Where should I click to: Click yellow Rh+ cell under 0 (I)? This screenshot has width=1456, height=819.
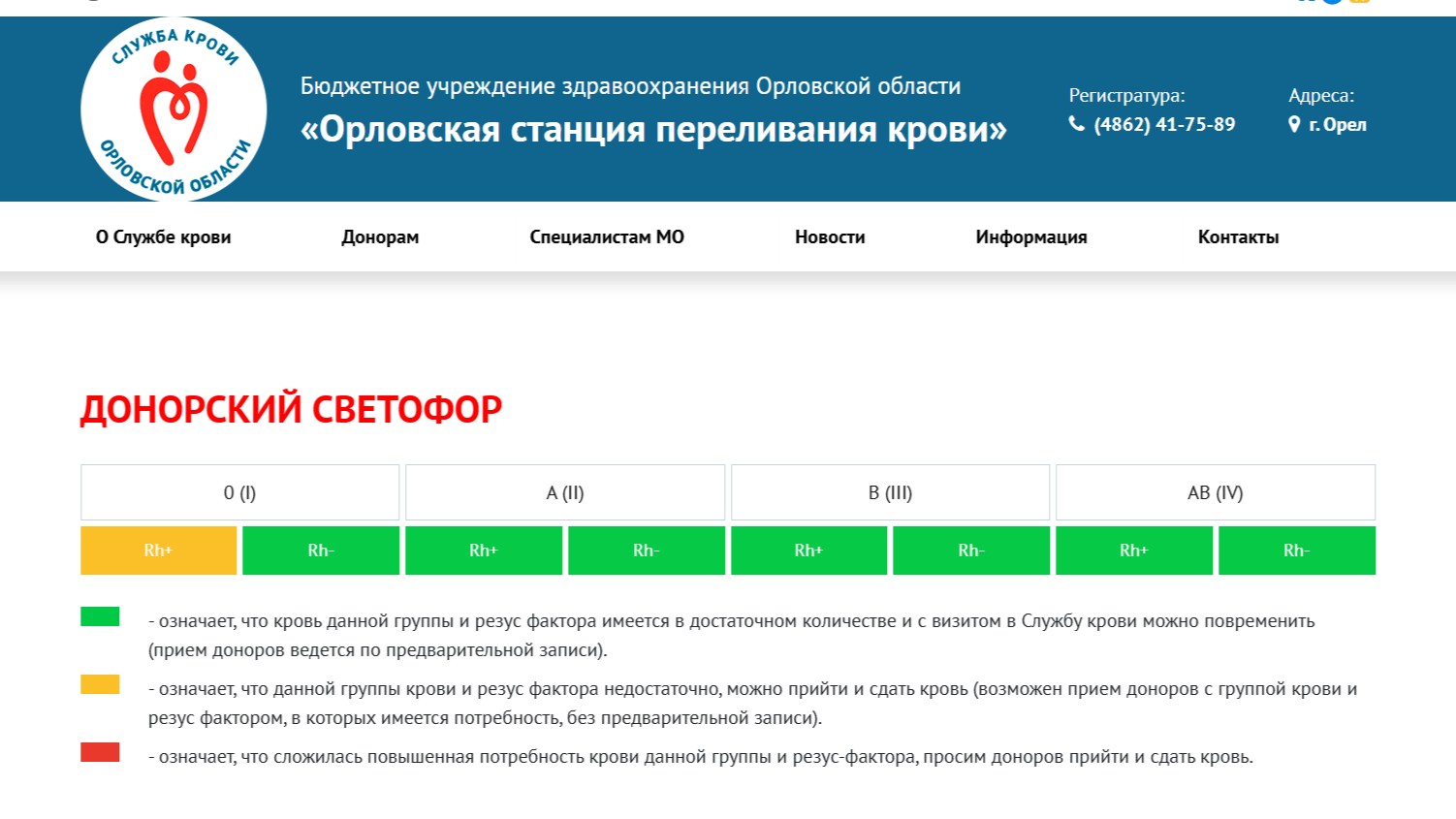159,551
